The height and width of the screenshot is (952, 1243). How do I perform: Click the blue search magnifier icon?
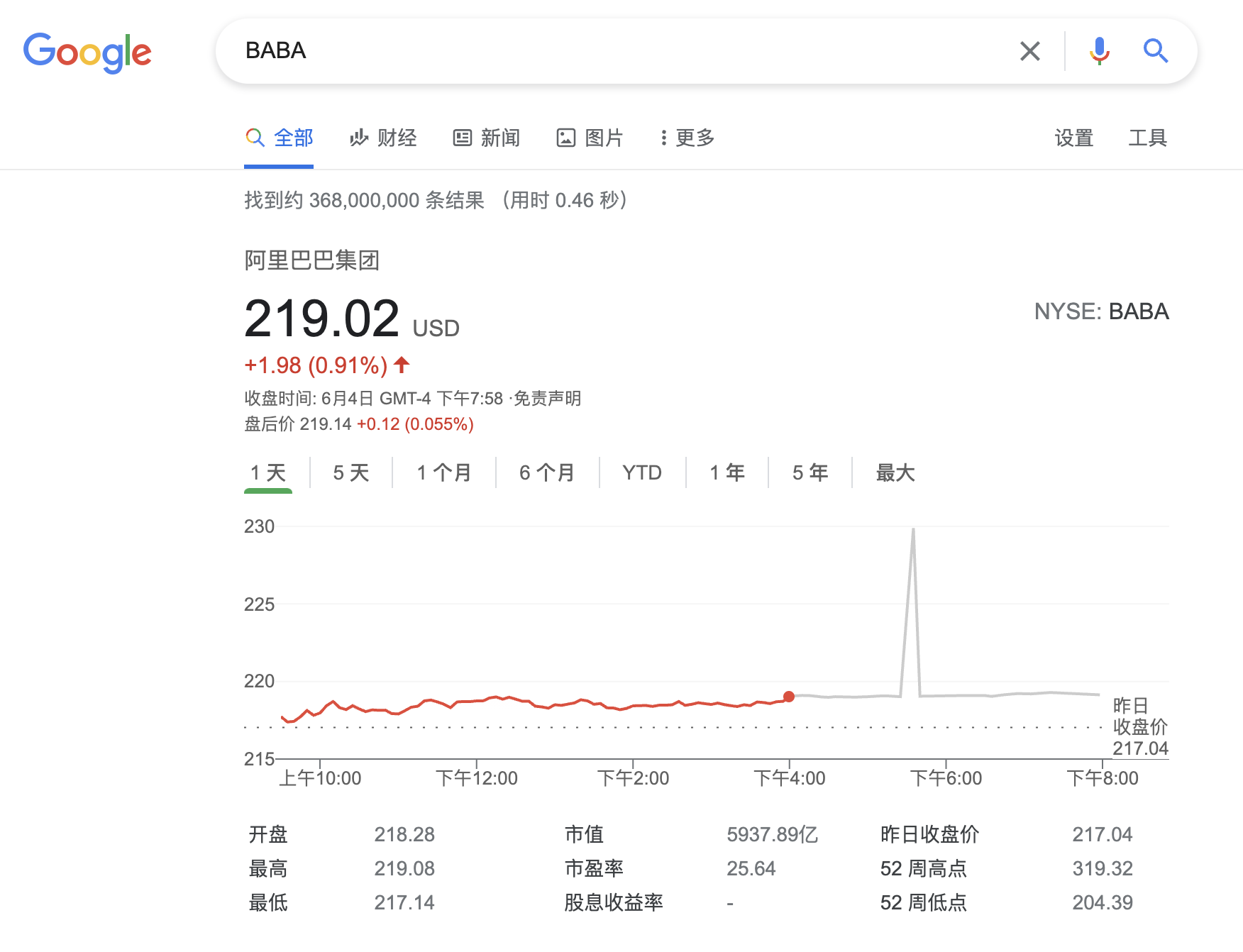point(1155,51)
